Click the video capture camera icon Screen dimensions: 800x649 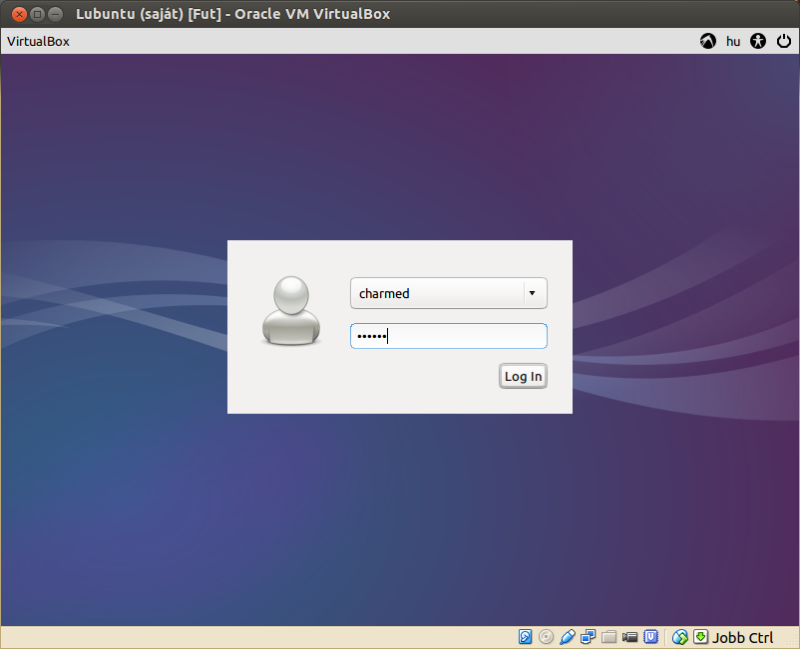click(x=630, y=637)
